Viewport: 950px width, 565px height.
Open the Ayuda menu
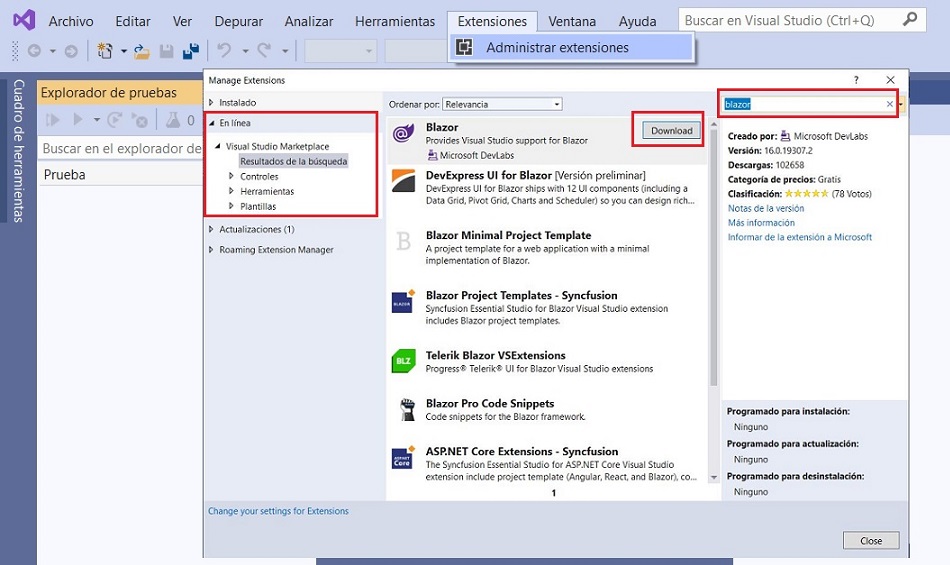click(x=637, y=21)
